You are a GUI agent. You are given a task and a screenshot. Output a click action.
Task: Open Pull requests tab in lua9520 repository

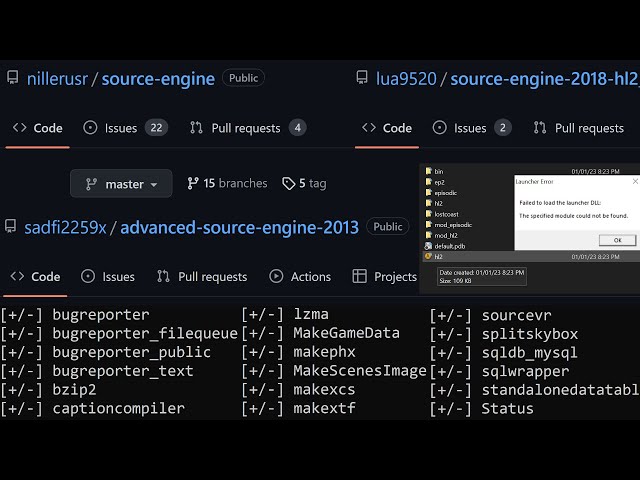point(579,128)
